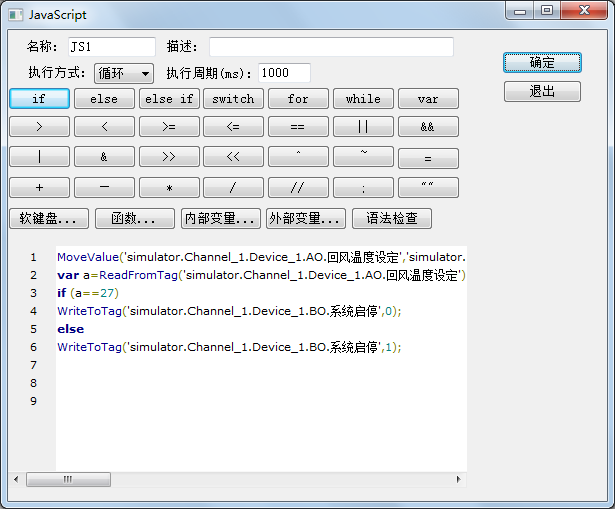Insert the 'else' keyword
Image resolution: width=615 pixels, height=509 pixels.
[x=104, y=98]
